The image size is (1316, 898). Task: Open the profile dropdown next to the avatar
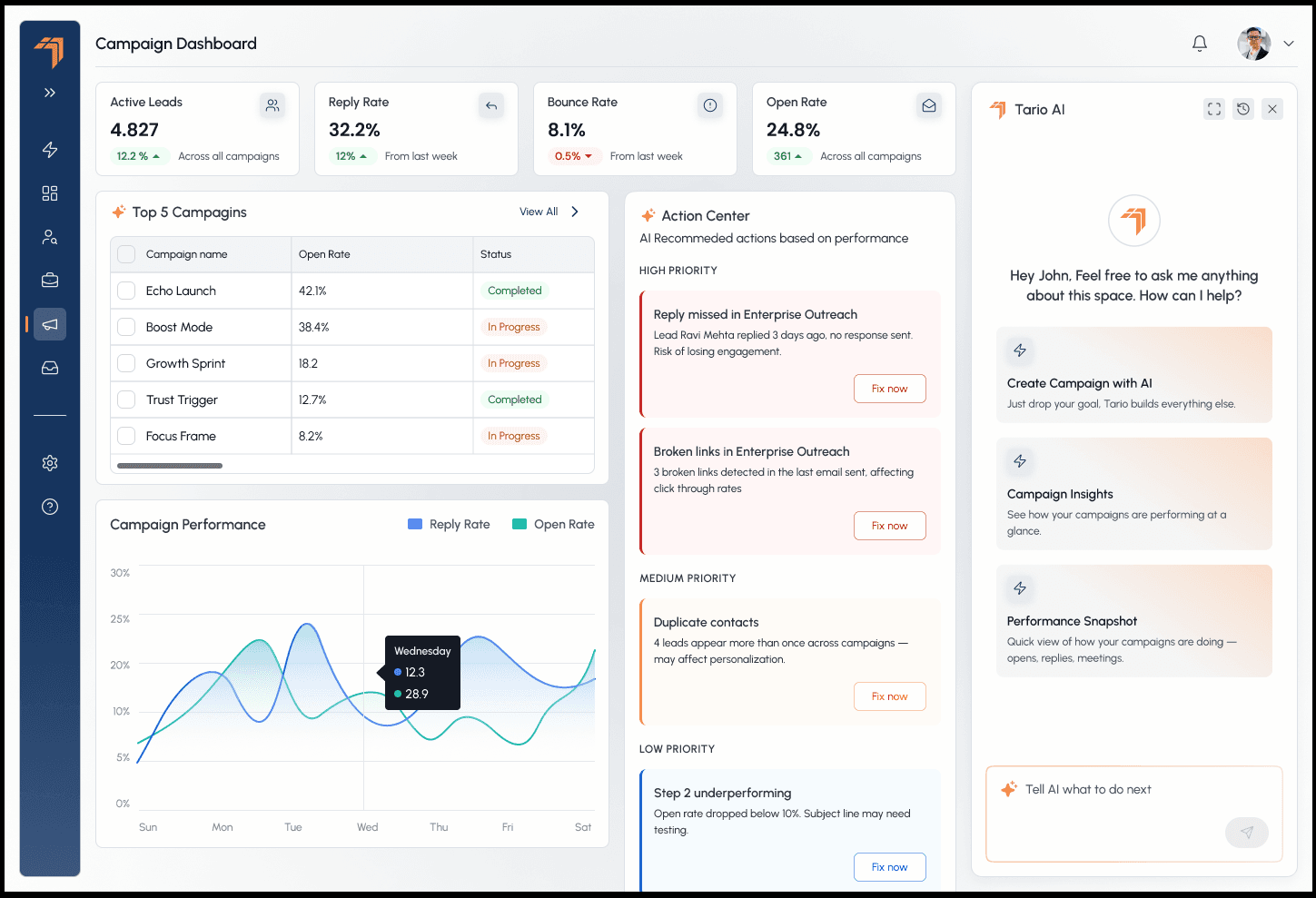point(1288,43)
